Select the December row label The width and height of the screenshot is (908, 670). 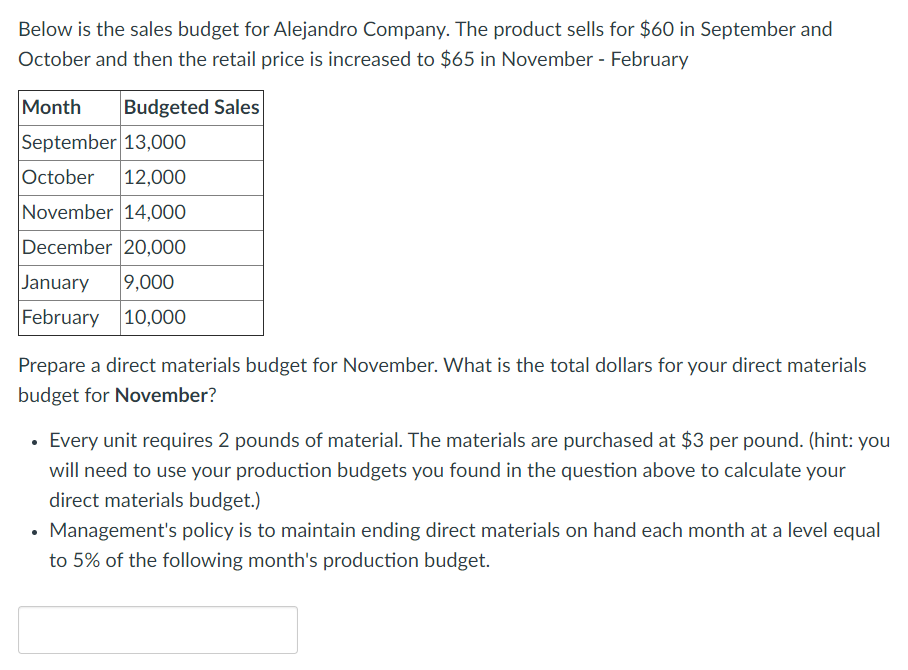pos(67,247)
